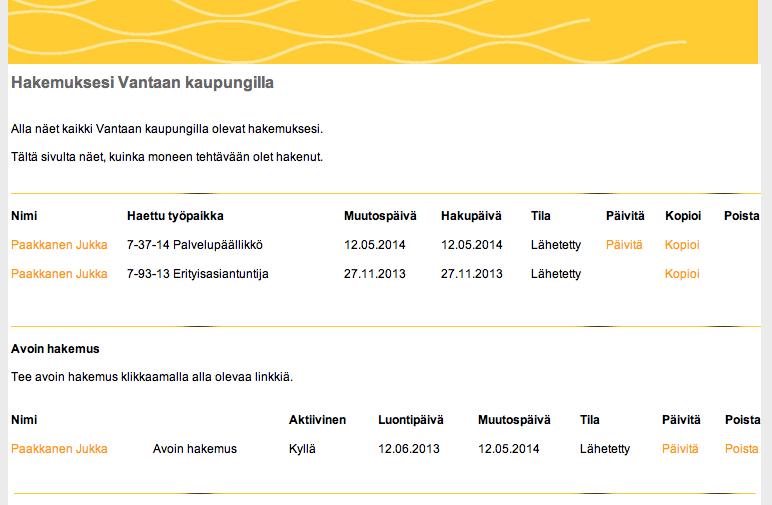Click 'Avoin hakemus' cell in bottom table

[195, 449]
